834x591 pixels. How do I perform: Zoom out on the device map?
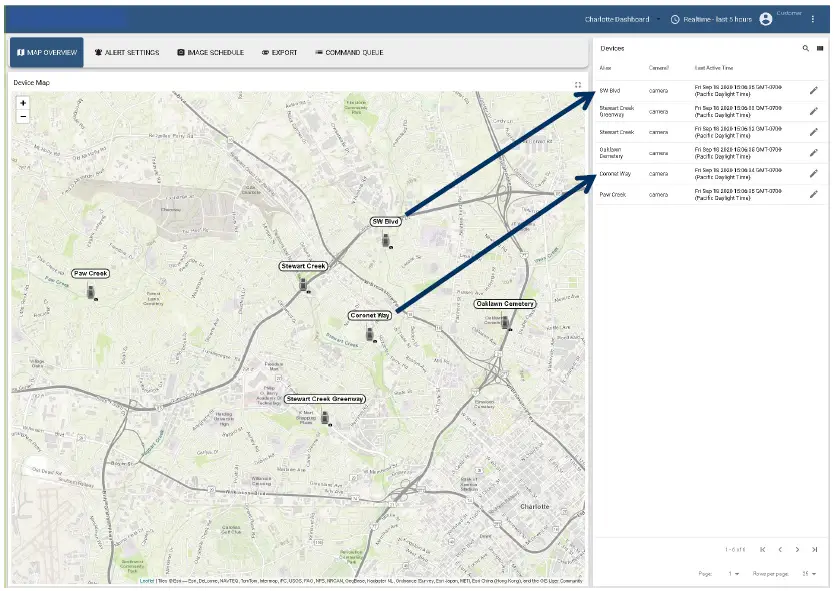23,116
